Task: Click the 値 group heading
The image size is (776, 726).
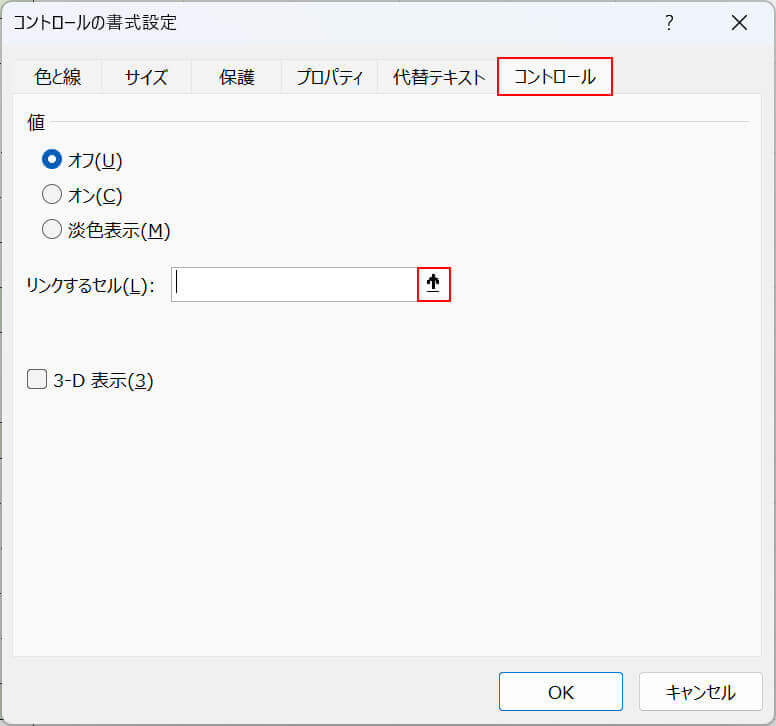Action: coord(36,122)
